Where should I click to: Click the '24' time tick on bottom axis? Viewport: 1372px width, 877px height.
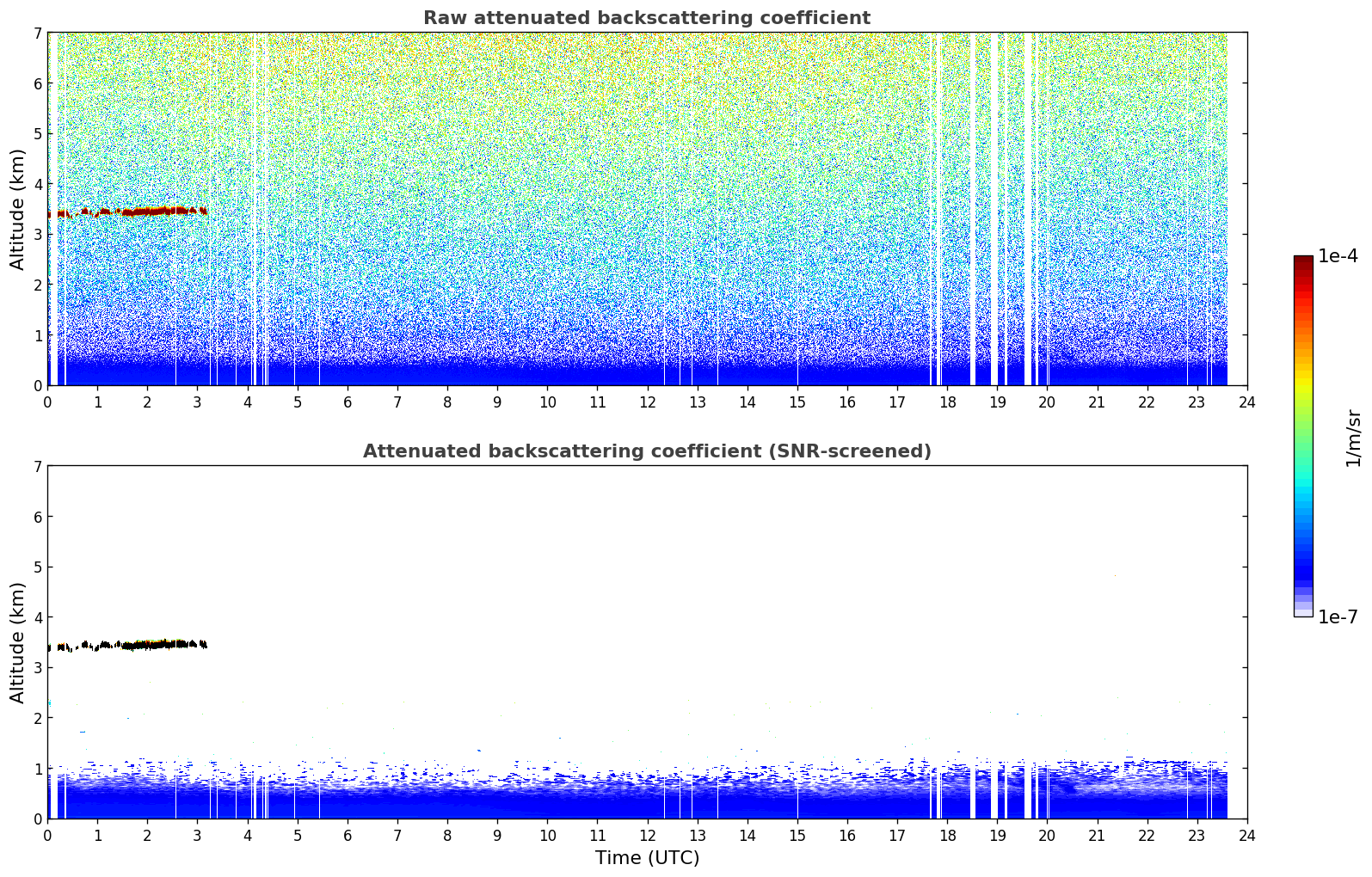tap(1246, 836)
